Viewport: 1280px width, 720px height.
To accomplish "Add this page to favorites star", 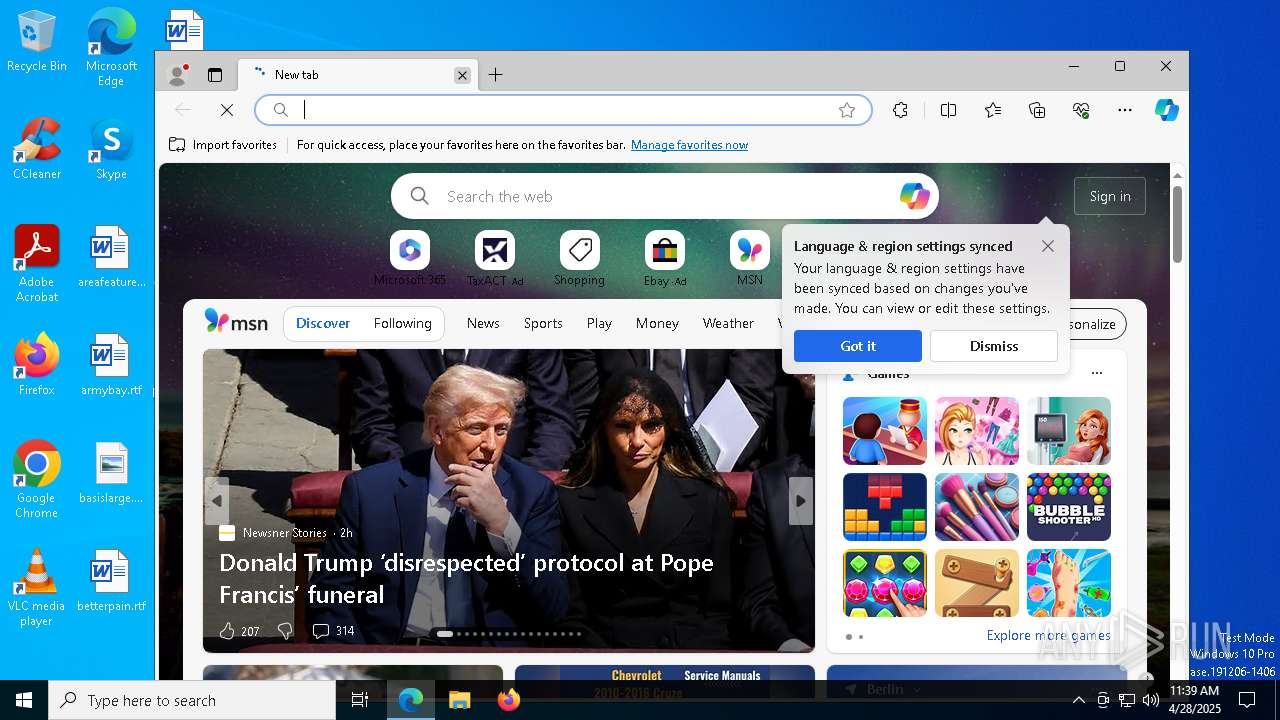I will pyautogui.click(x=847, y=110).
